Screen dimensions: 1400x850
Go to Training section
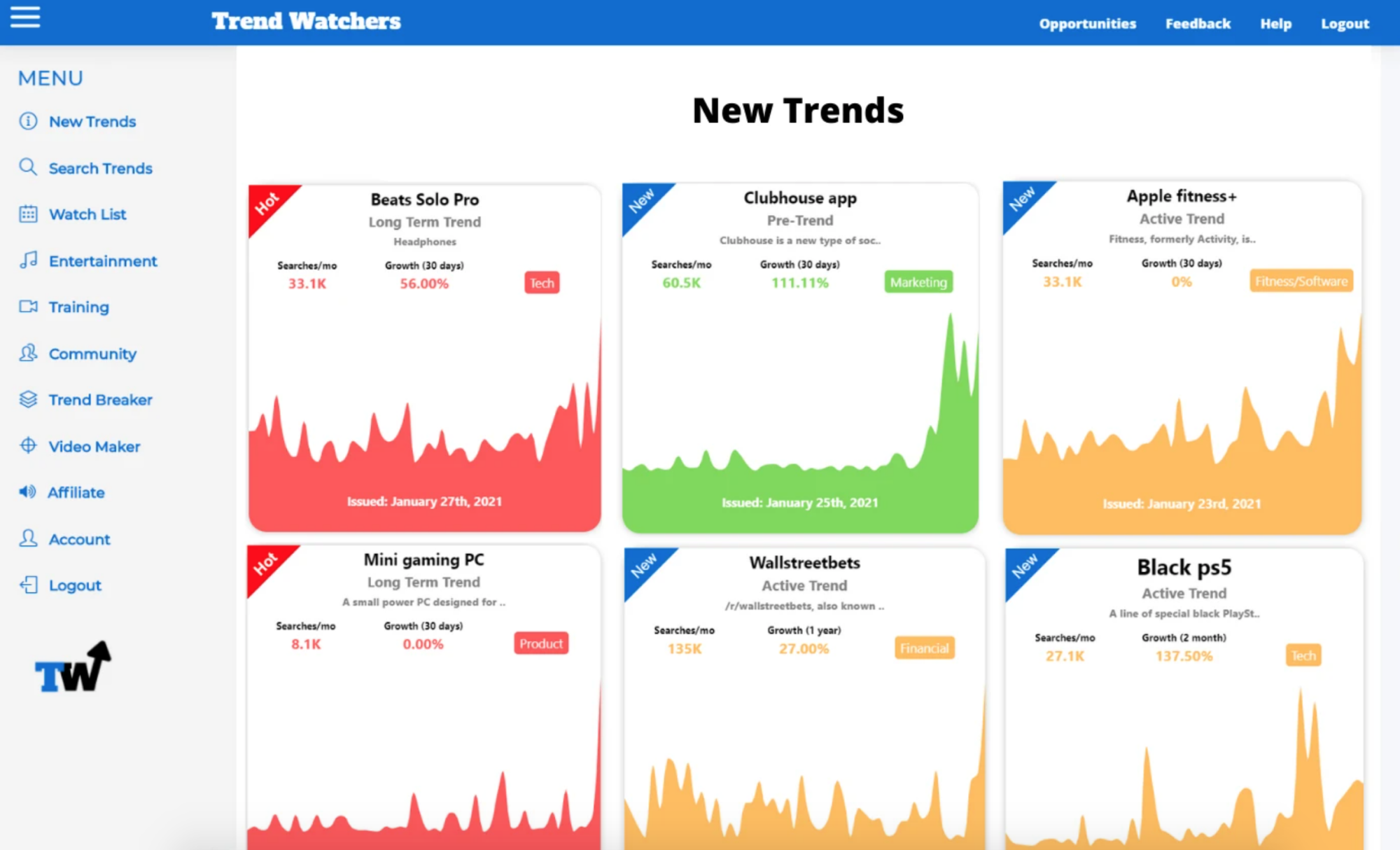(78, 307)
